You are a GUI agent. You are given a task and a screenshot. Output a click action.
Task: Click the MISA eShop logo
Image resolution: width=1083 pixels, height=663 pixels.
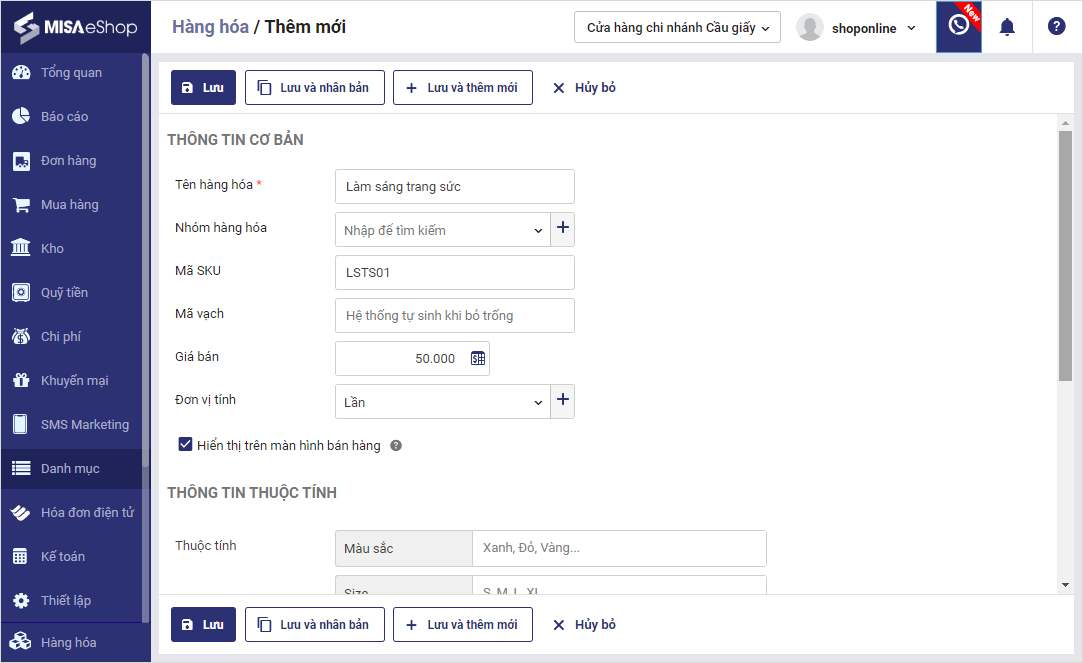tap(75, 27)
